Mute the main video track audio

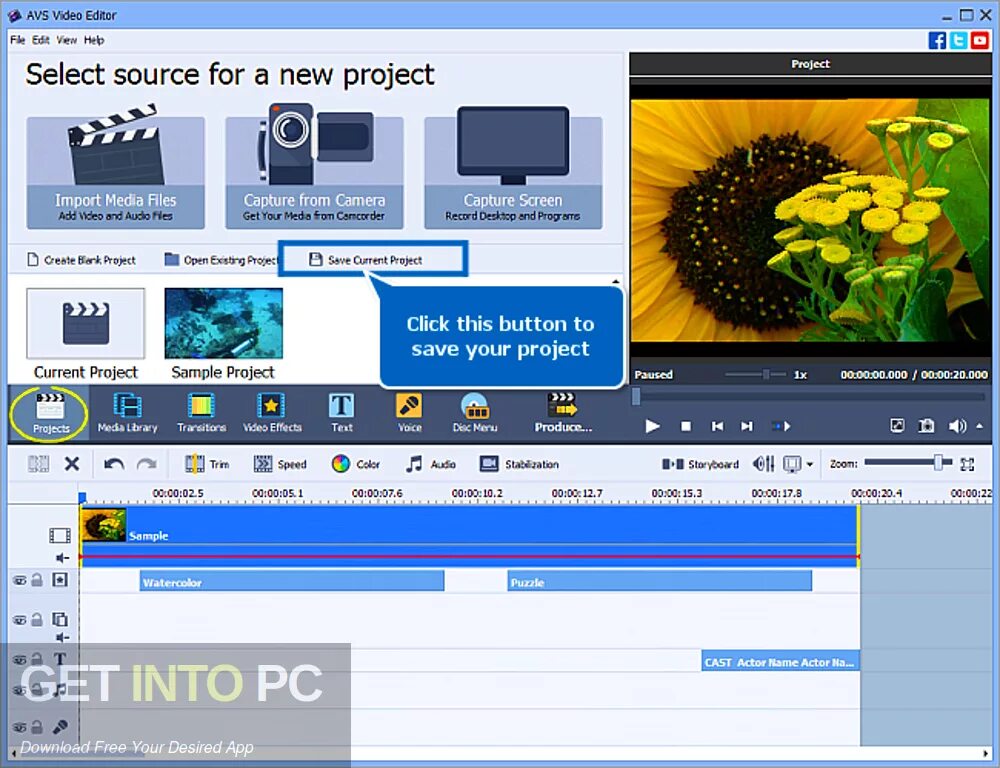click(x=61, y=558)
